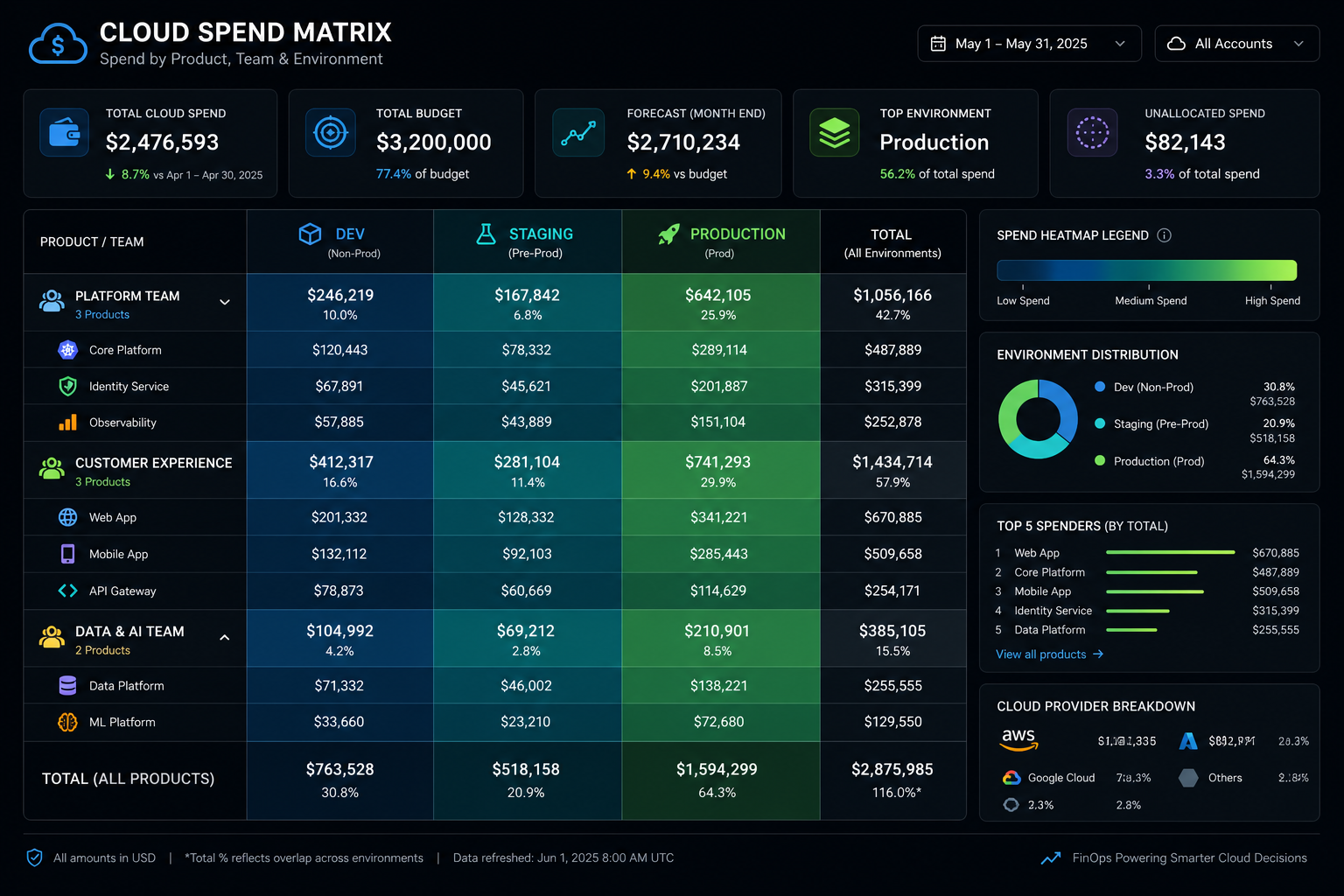The image size is (1344, 896).
Task: Click the Core Platform production cell $289,114
Action: [719, 350]
